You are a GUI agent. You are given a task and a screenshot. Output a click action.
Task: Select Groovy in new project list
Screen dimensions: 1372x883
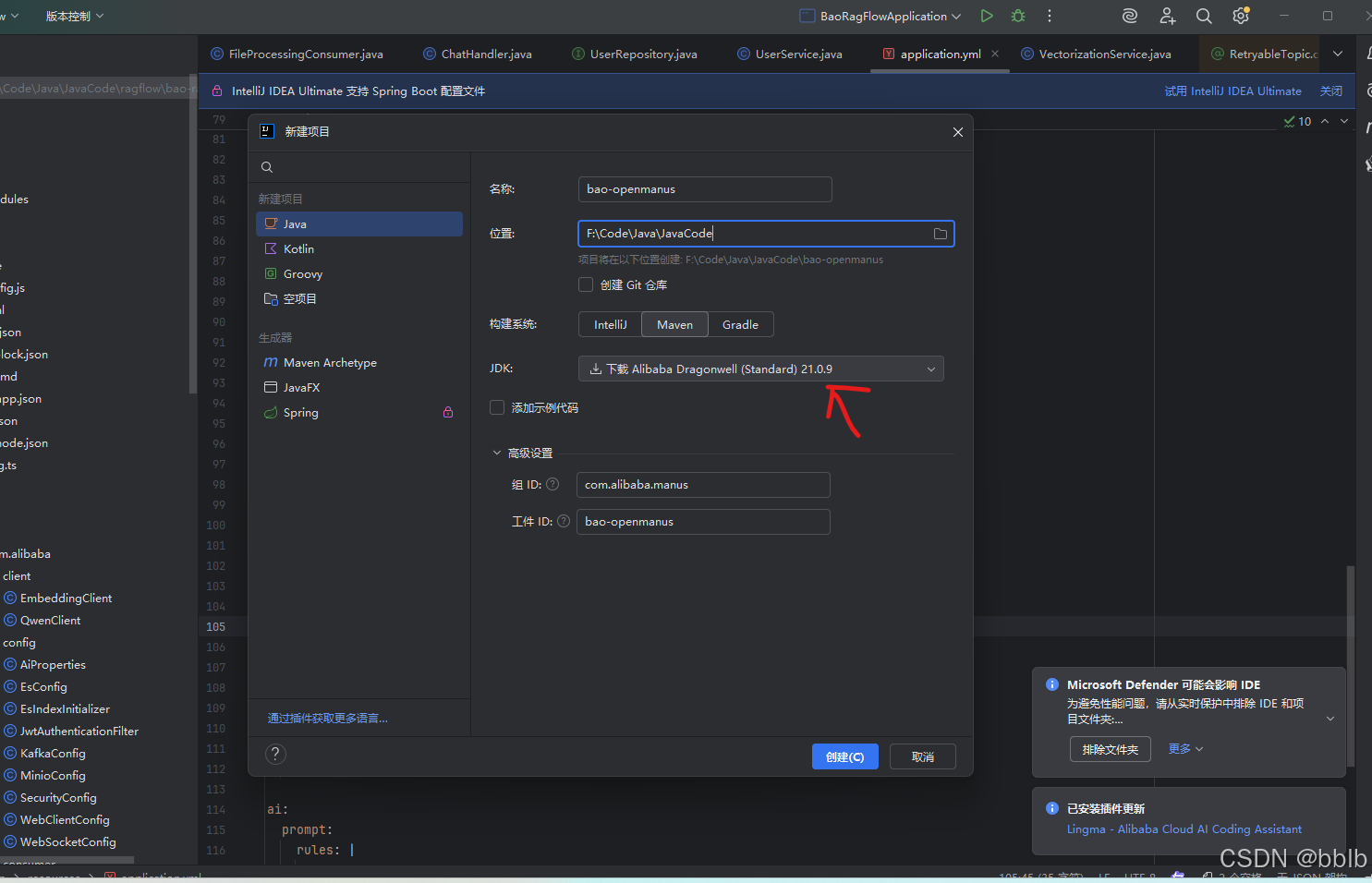[359, 273]
